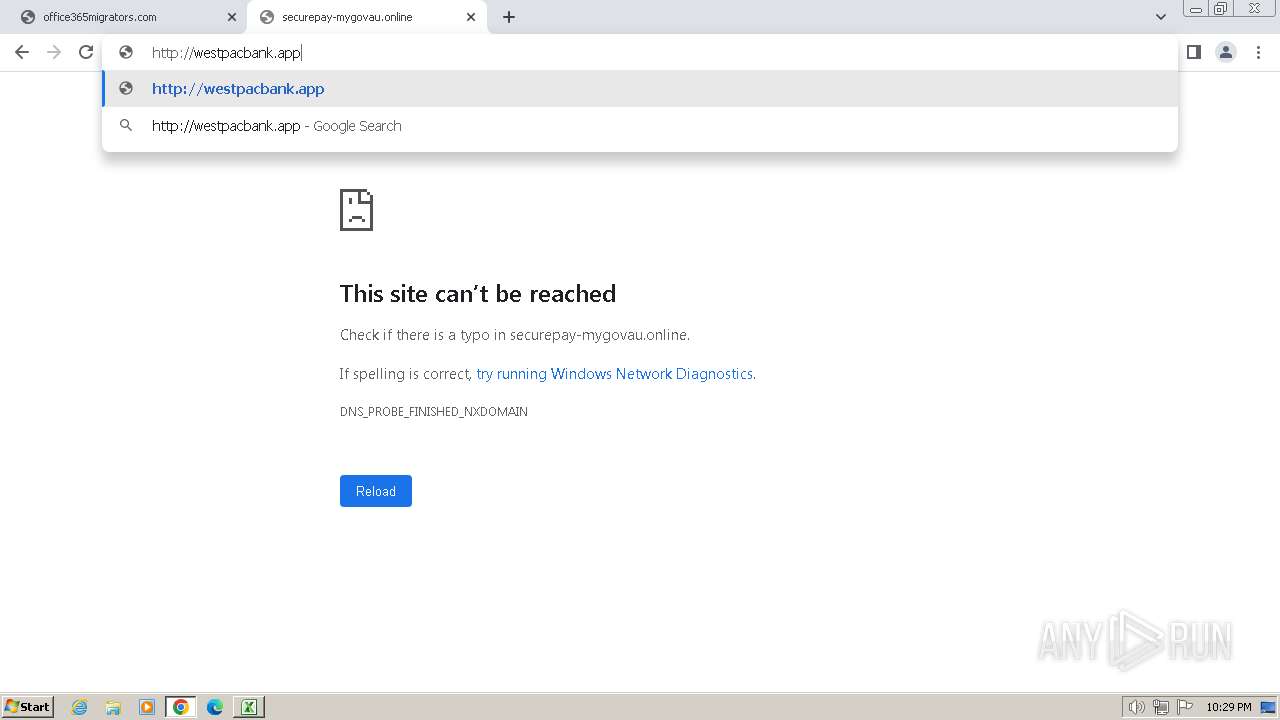The image size is (1280, 720).
Task: Restore down the Chrome window
Action: [1221, 9]
